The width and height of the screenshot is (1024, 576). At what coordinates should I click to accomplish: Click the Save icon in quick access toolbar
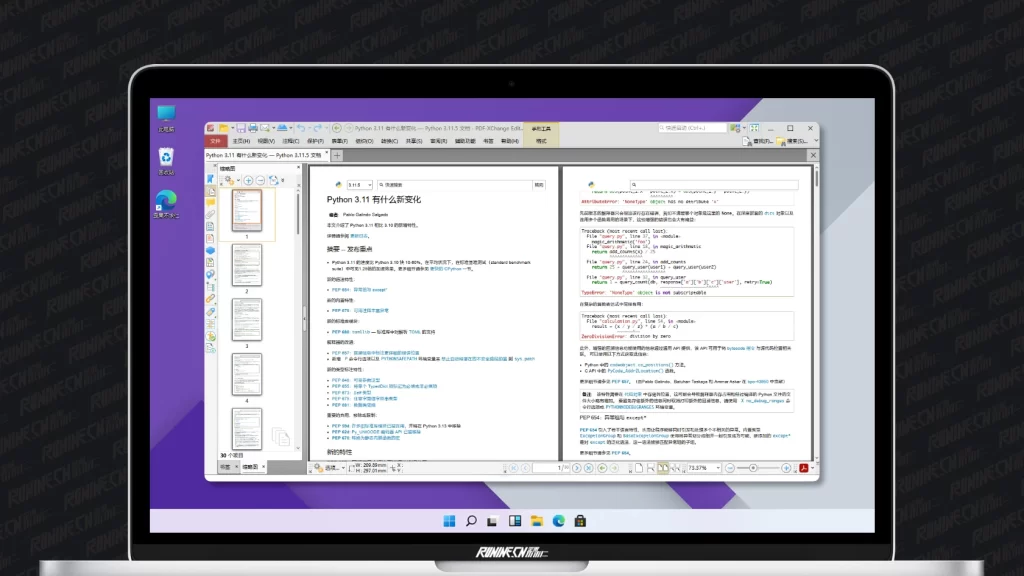(x=240, y=129)
